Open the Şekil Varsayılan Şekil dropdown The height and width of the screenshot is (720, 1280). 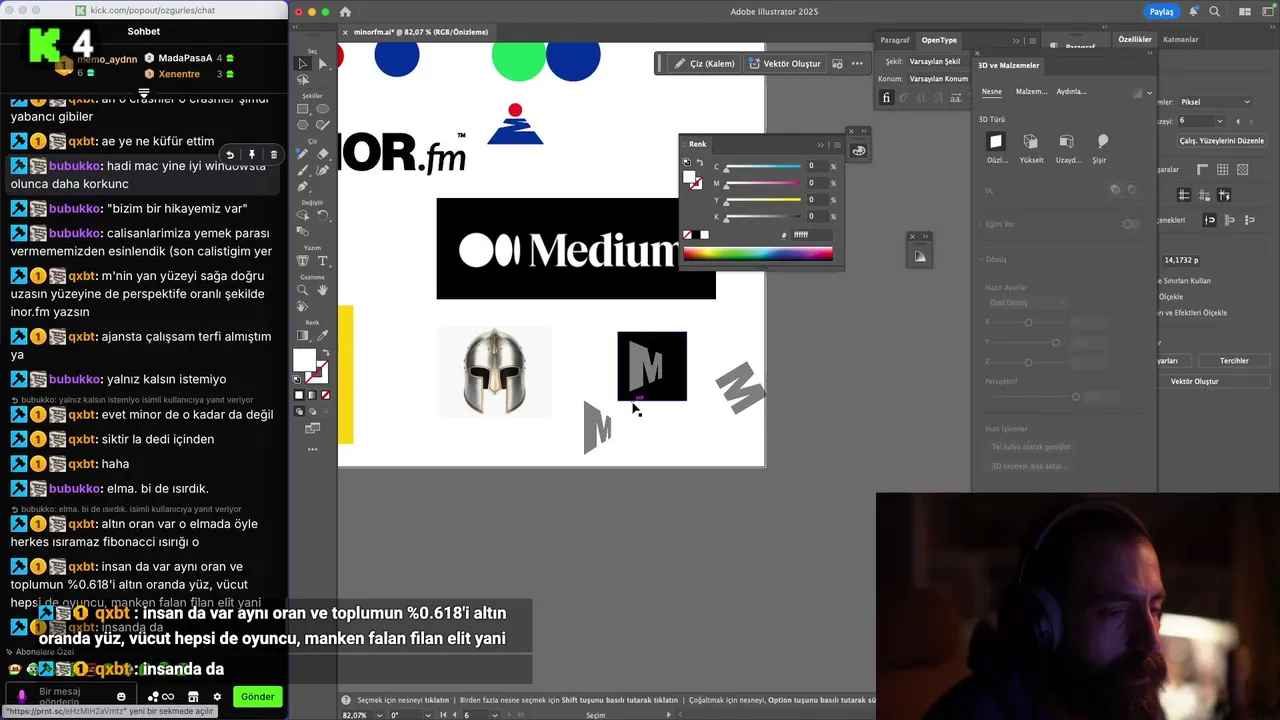tap(938, 62)
